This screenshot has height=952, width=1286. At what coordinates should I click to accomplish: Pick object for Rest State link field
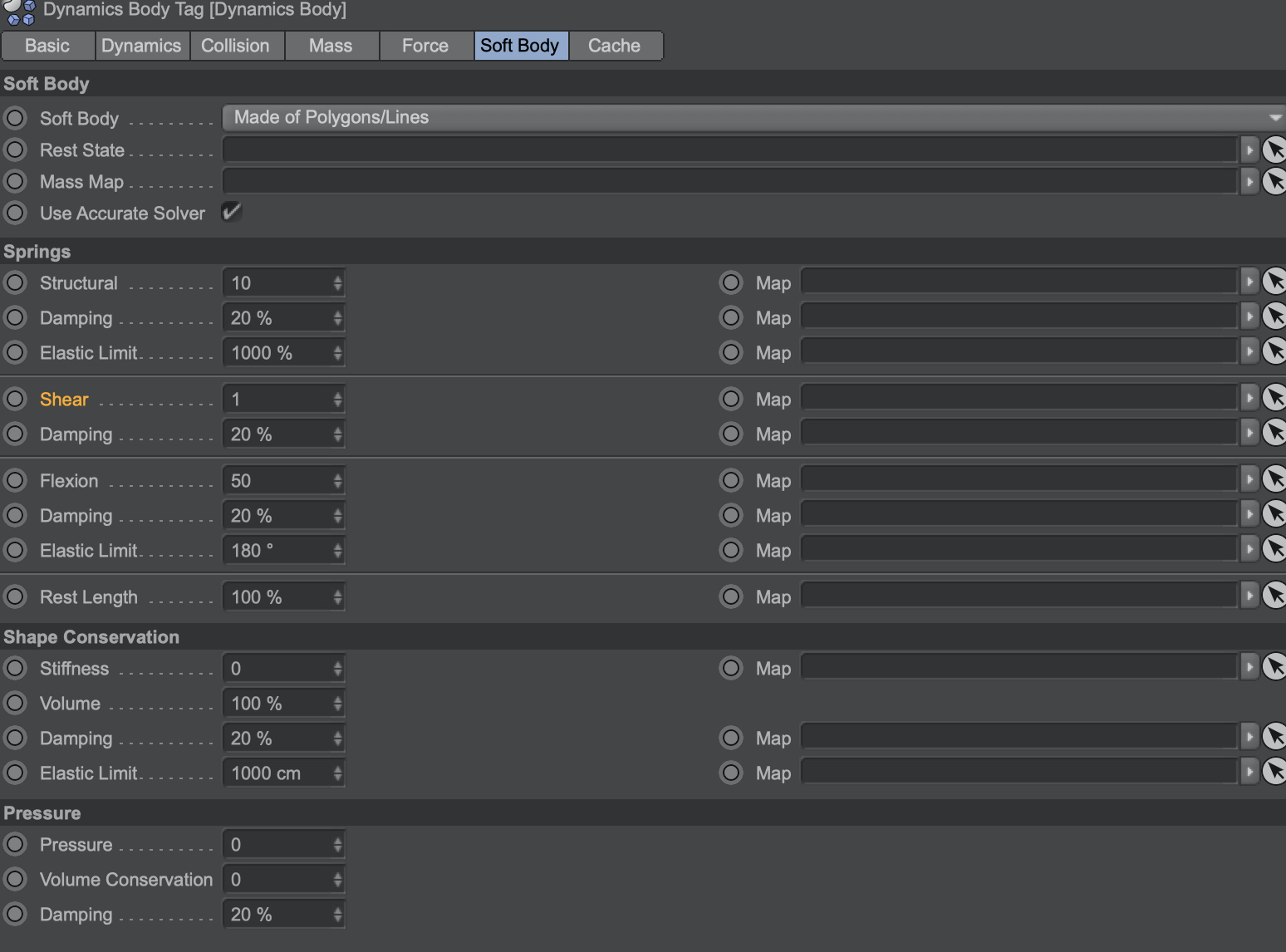click(x=1274, y=150)
